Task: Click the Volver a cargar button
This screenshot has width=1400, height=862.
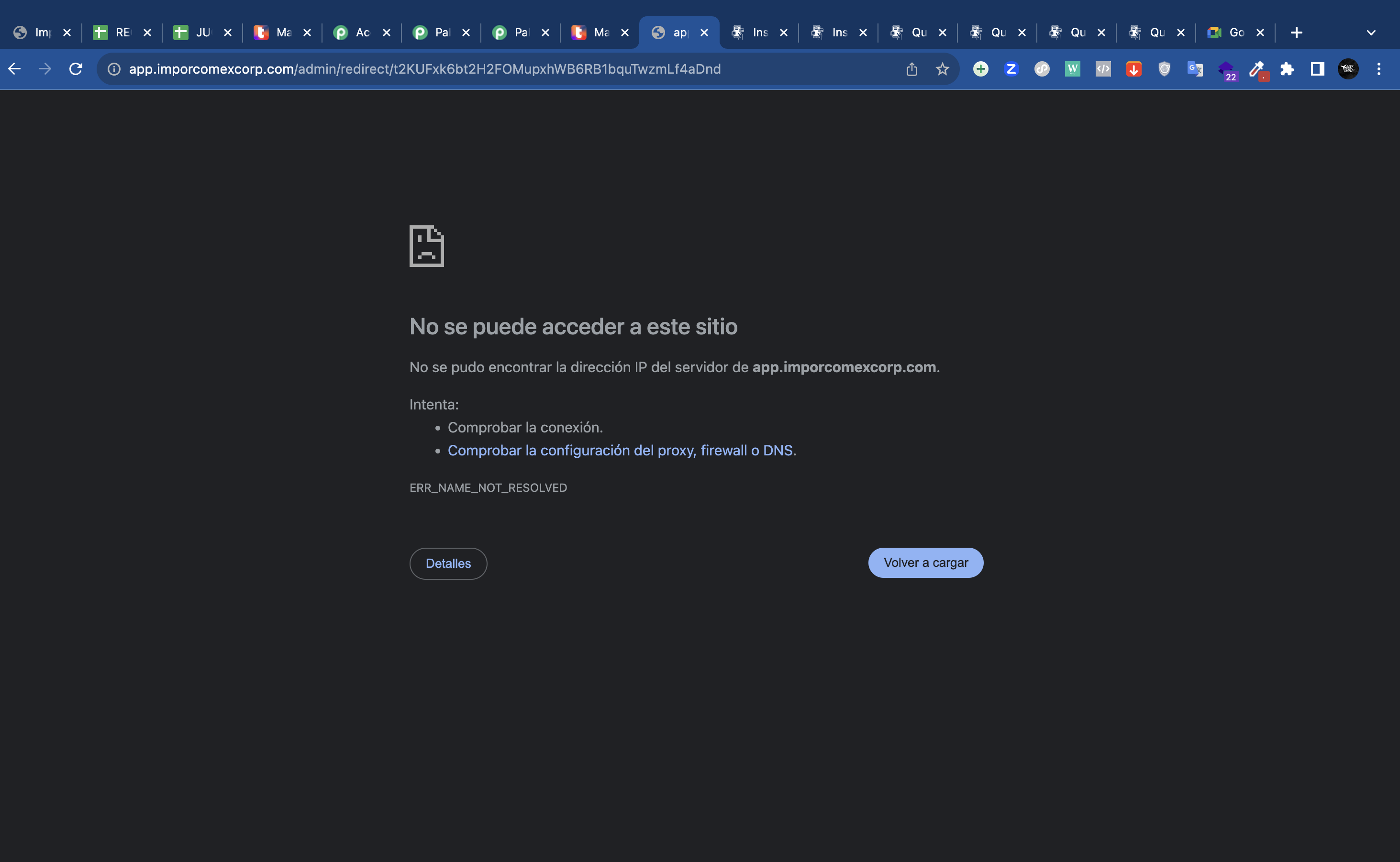Action: (925, 563)
